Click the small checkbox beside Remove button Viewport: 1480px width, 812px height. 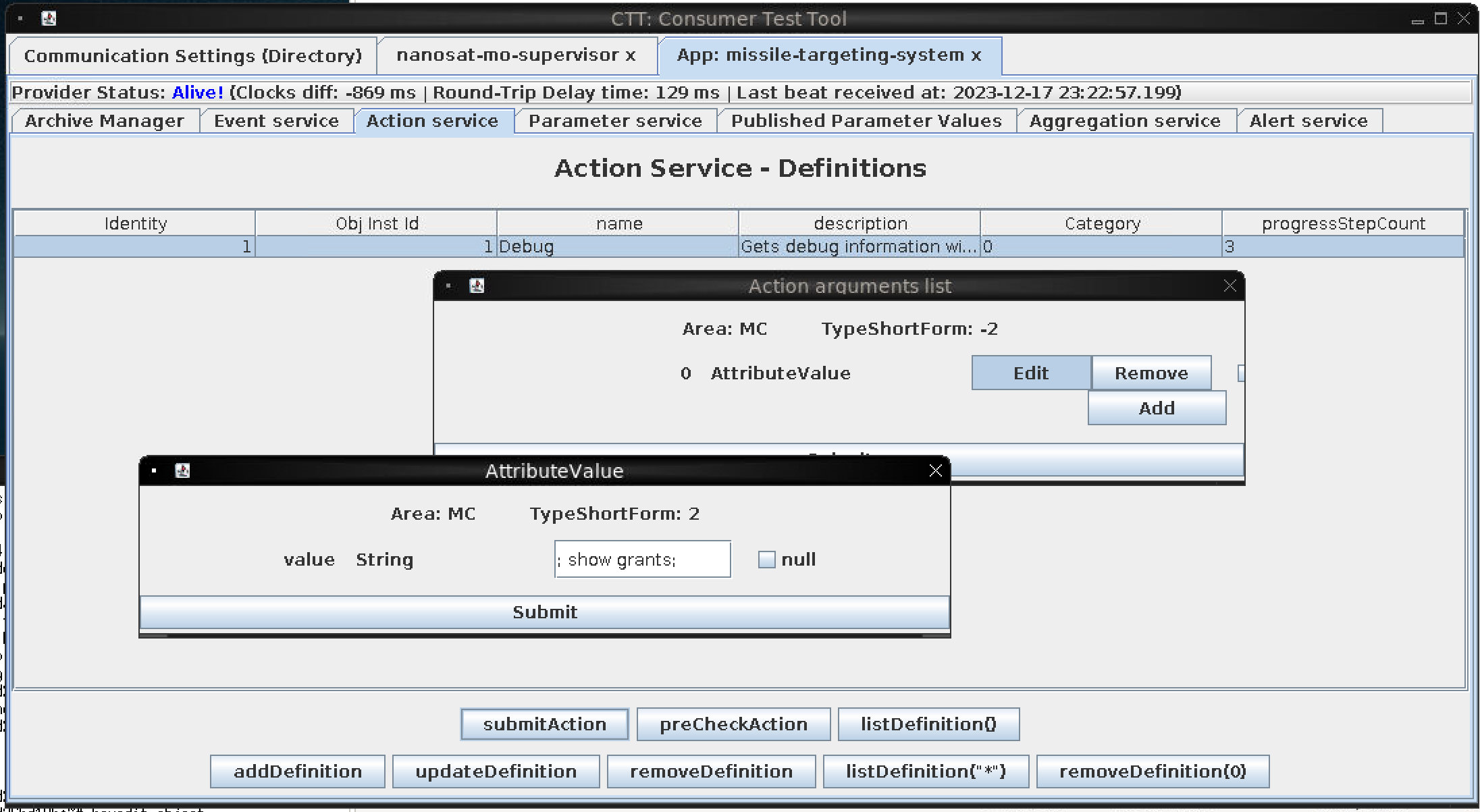point(1241,373)
